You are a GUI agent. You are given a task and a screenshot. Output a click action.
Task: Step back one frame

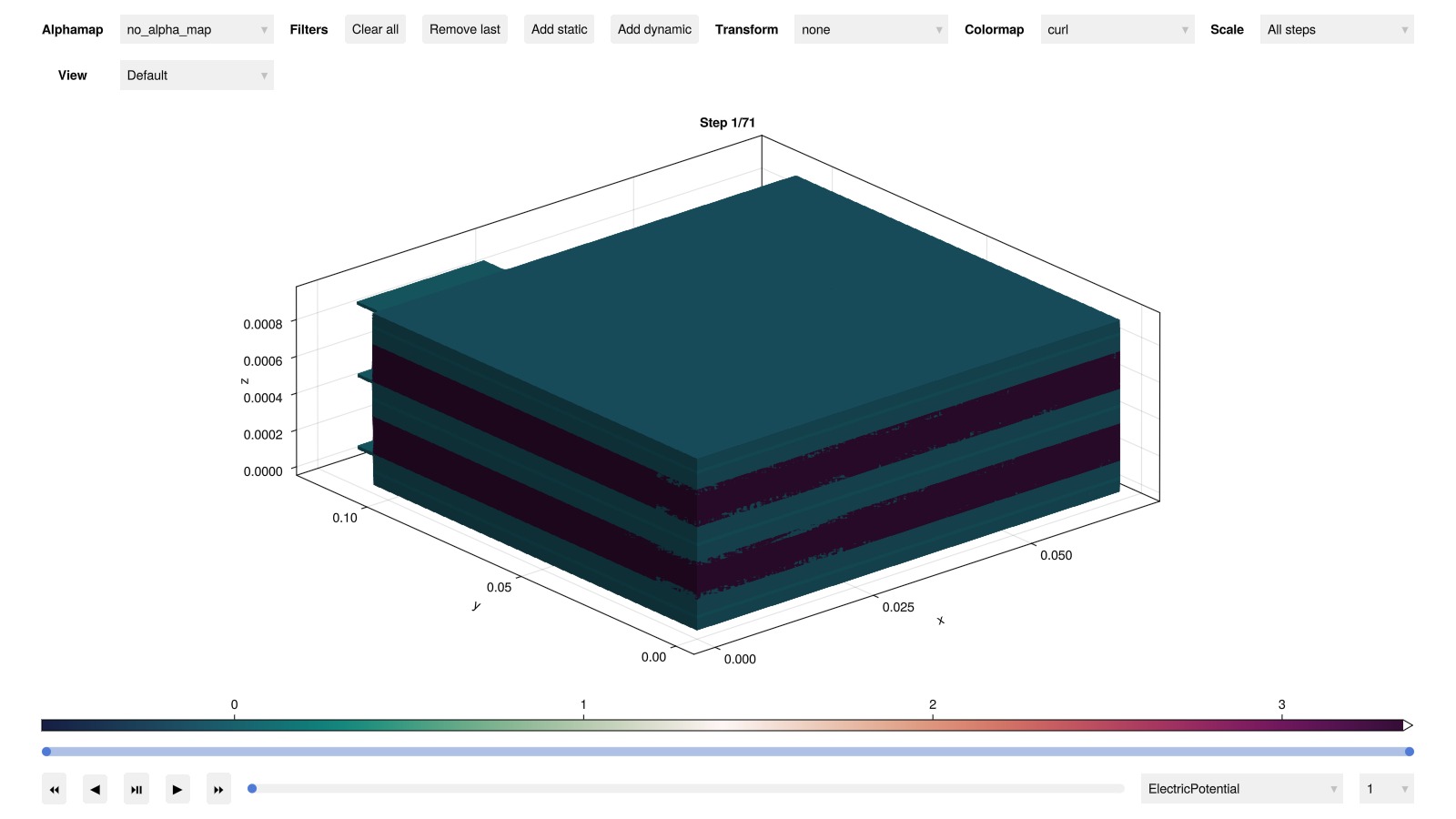96,789
